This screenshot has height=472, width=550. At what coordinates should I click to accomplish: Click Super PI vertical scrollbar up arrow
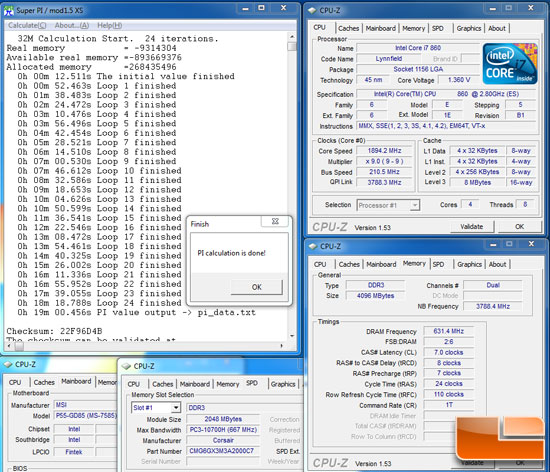tap(292, 36)
